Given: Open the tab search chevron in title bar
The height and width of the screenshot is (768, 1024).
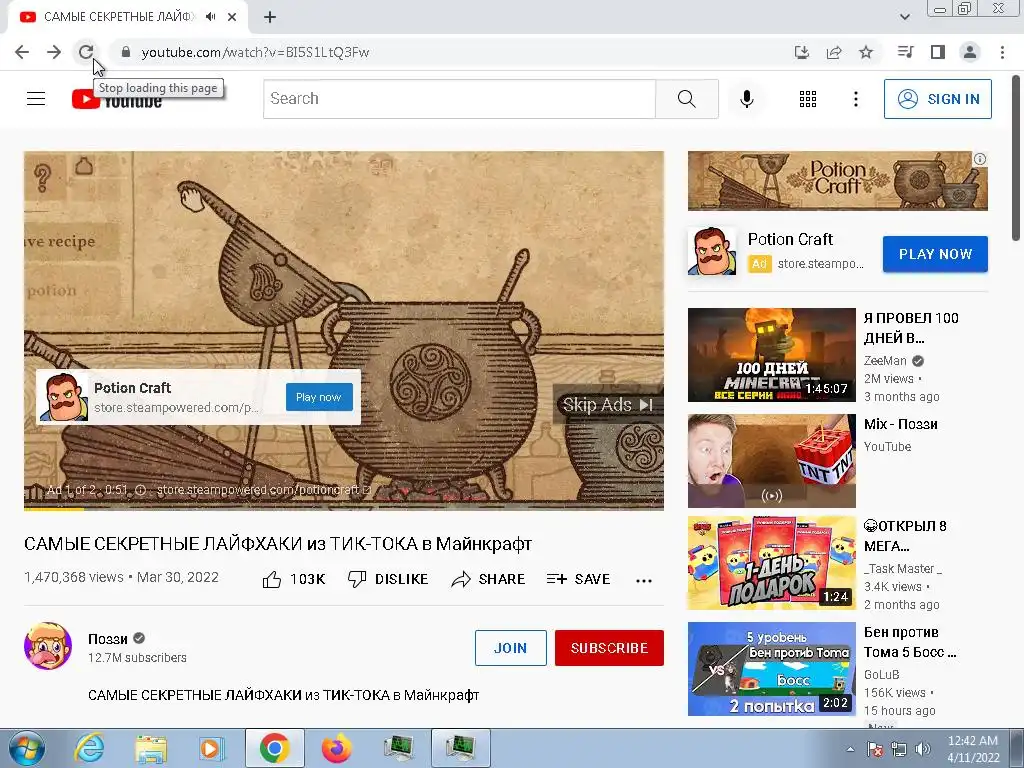Looking at the screenshot, I should [x=905, y=17].
